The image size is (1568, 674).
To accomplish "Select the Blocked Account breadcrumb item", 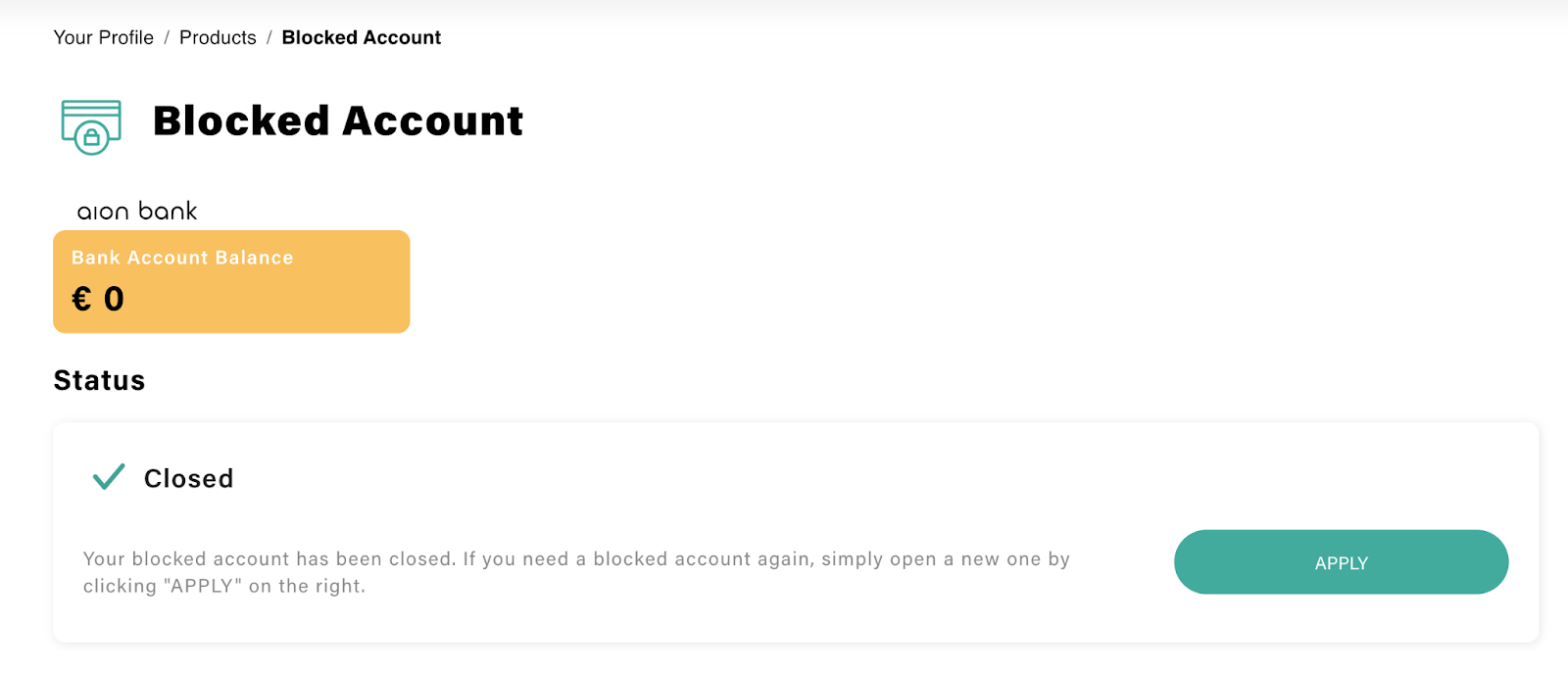I will (x=361, y=37).
